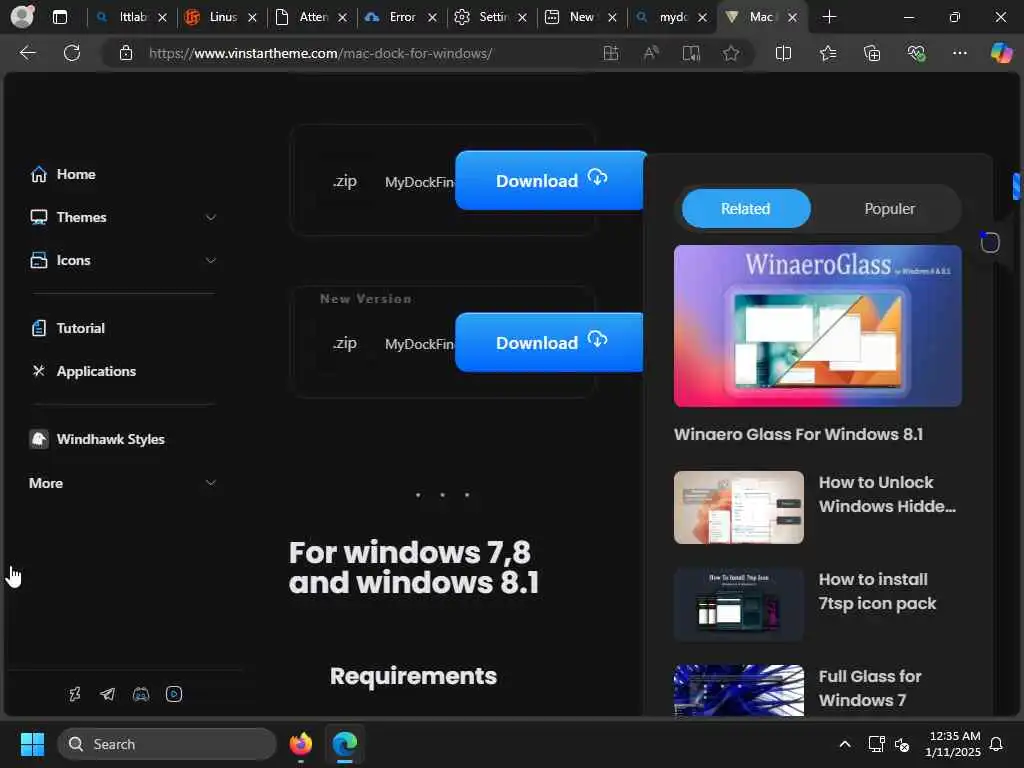Open DeviantArt link in sidebar footer
The image size is (1024, 768).
coord(75,694)
